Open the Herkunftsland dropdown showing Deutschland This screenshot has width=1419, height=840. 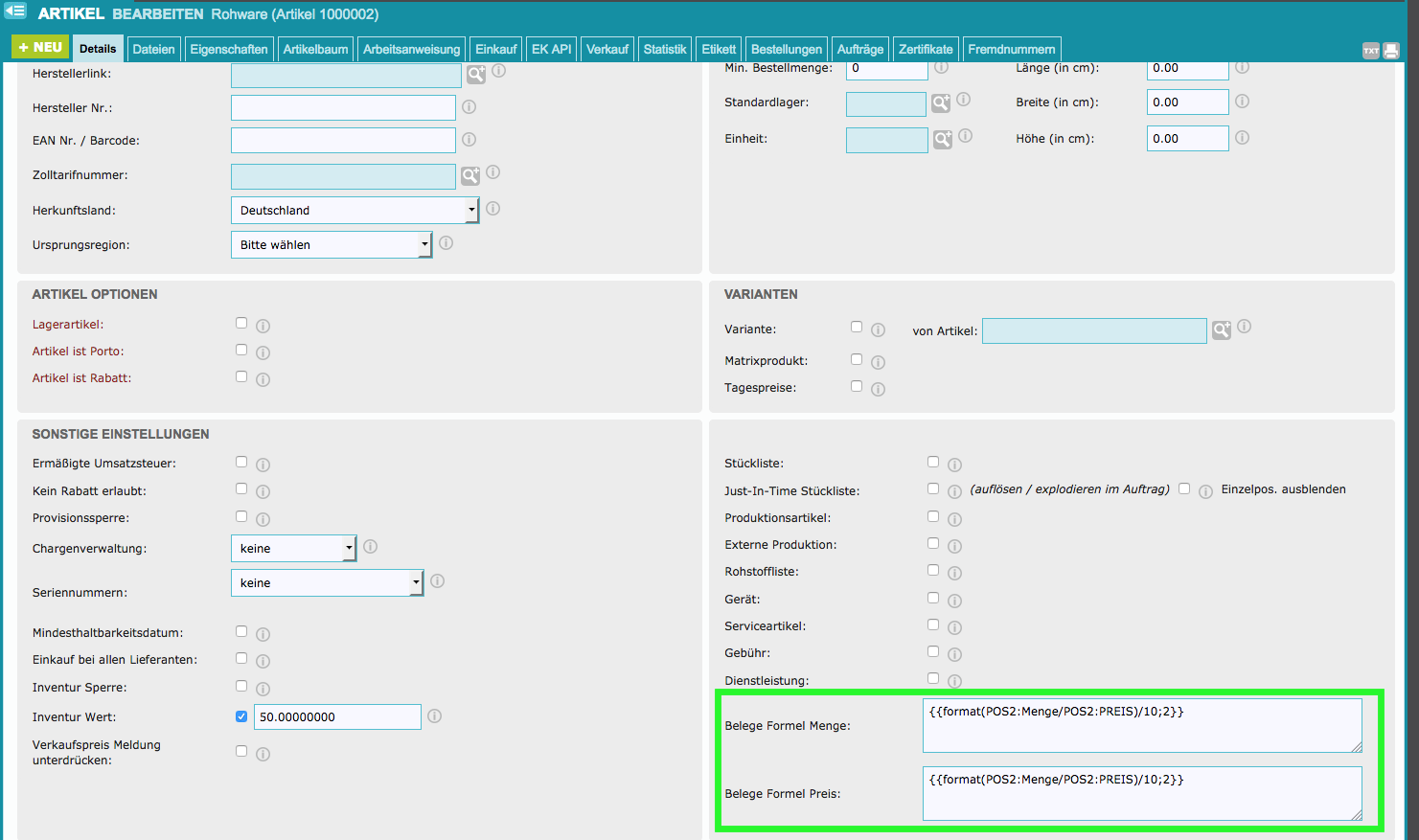[x=355, y=211]
